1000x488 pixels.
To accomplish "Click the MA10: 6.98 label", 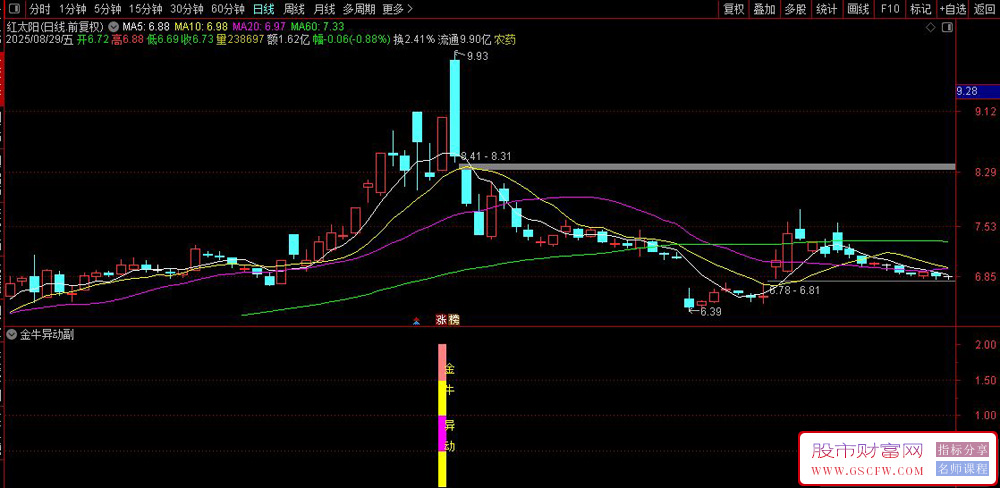I will pyautogui.click(x=202, y=27).
